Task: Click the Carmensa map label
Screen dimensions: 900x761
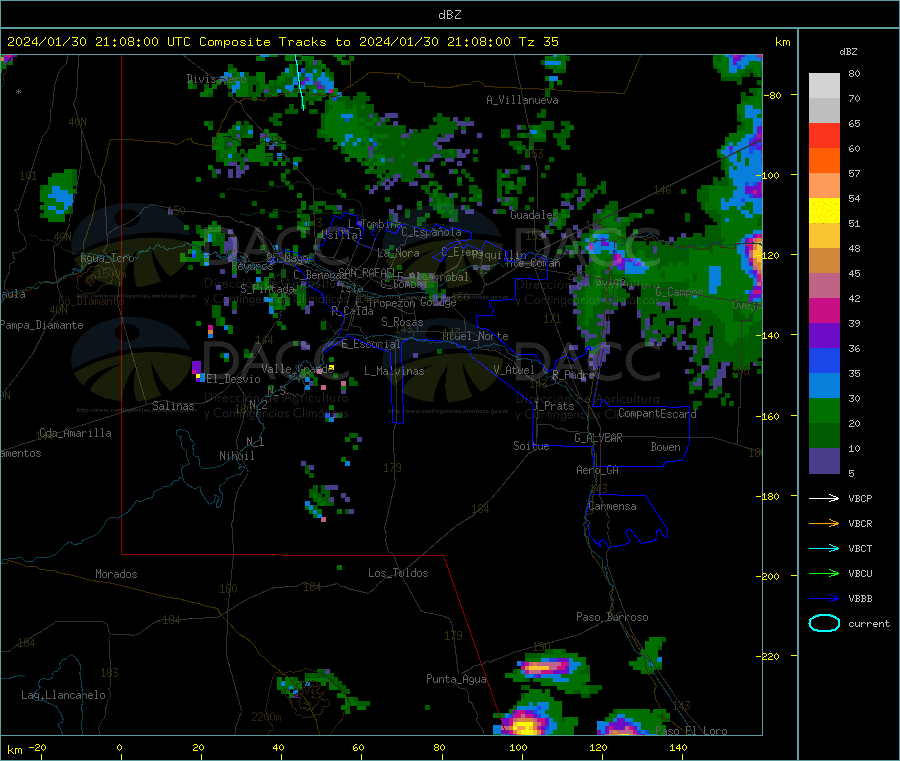Action: 612,506
